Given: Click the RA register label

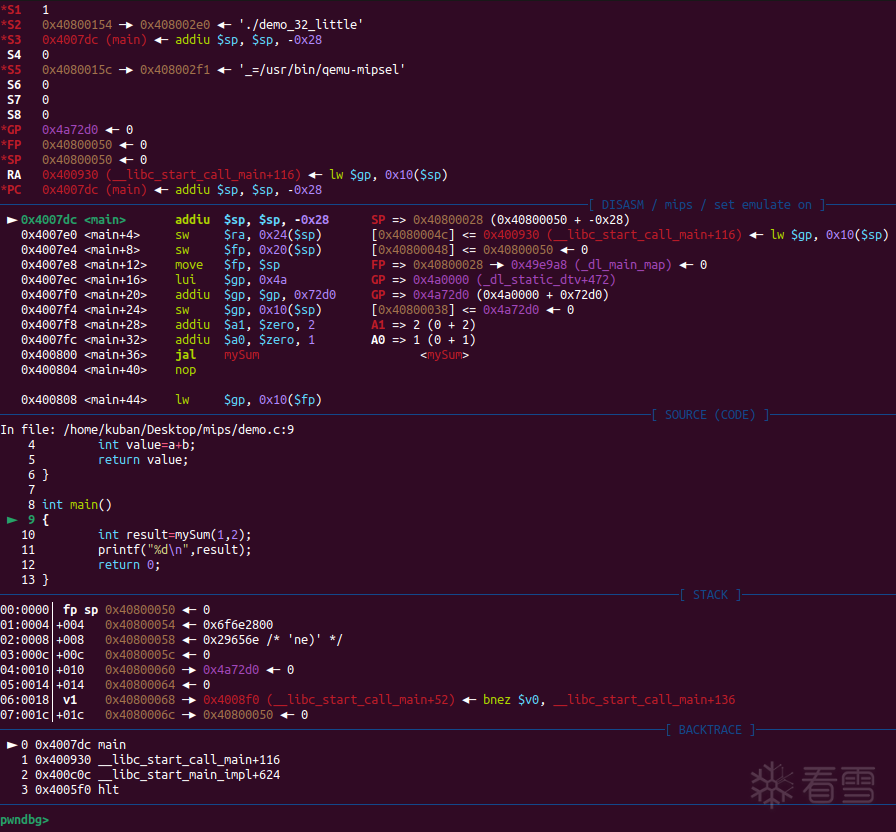Looking at the screenshot, I should click(x=14, y=175).
